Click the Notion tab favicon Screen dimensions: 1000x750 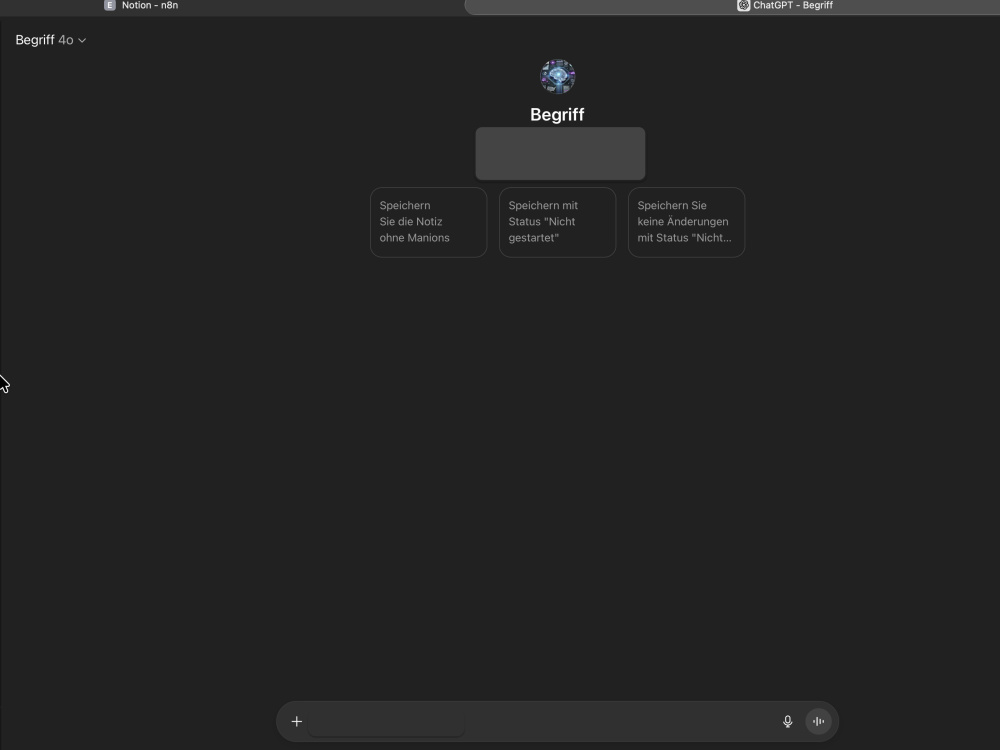pyautogui.click(x=110, y=5)
